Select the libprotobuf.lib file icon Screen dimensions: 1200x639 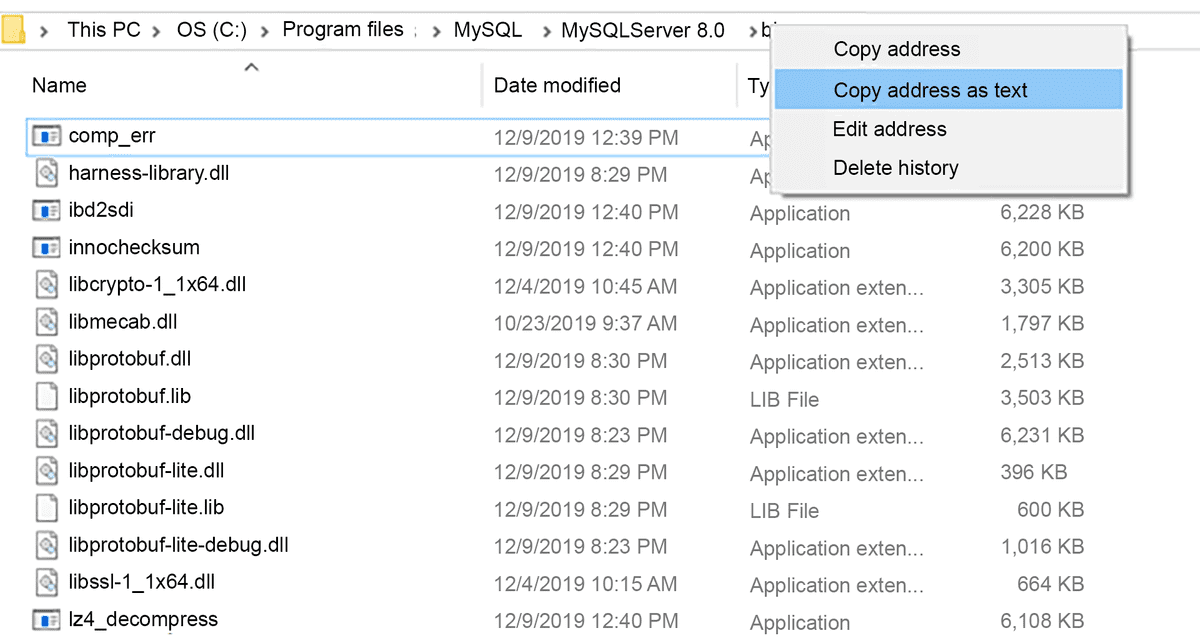pos(47,397)
